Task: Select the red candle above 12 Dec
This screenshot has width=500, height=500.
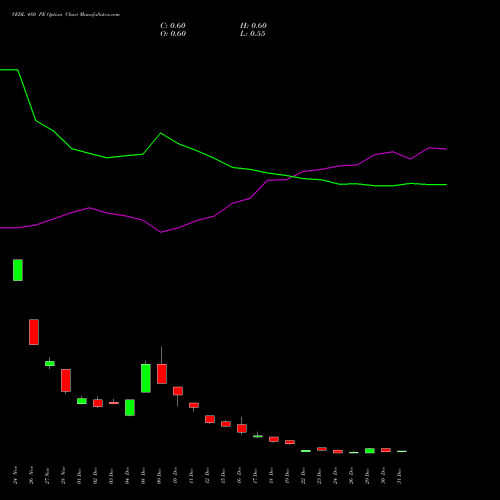Action: (x=210, y=419)
